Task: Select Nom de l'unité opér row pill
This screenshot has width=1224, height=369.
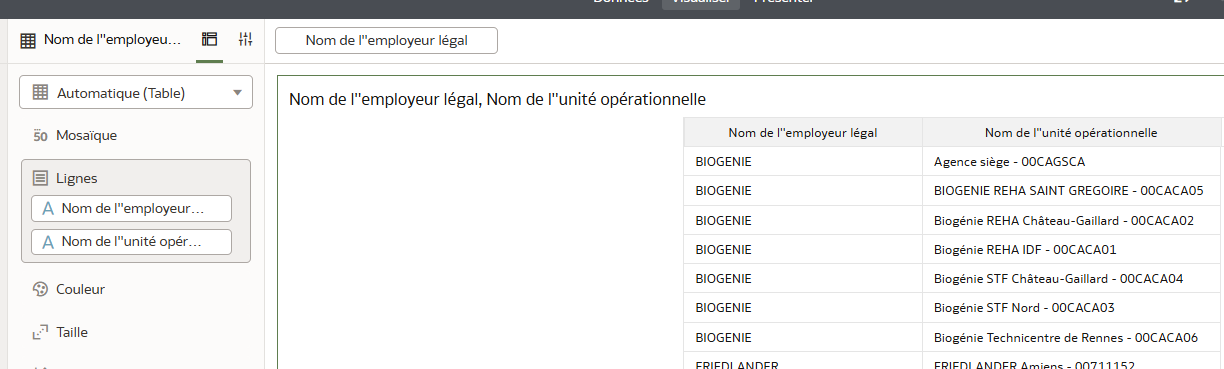Action: (x=131, y=242)
